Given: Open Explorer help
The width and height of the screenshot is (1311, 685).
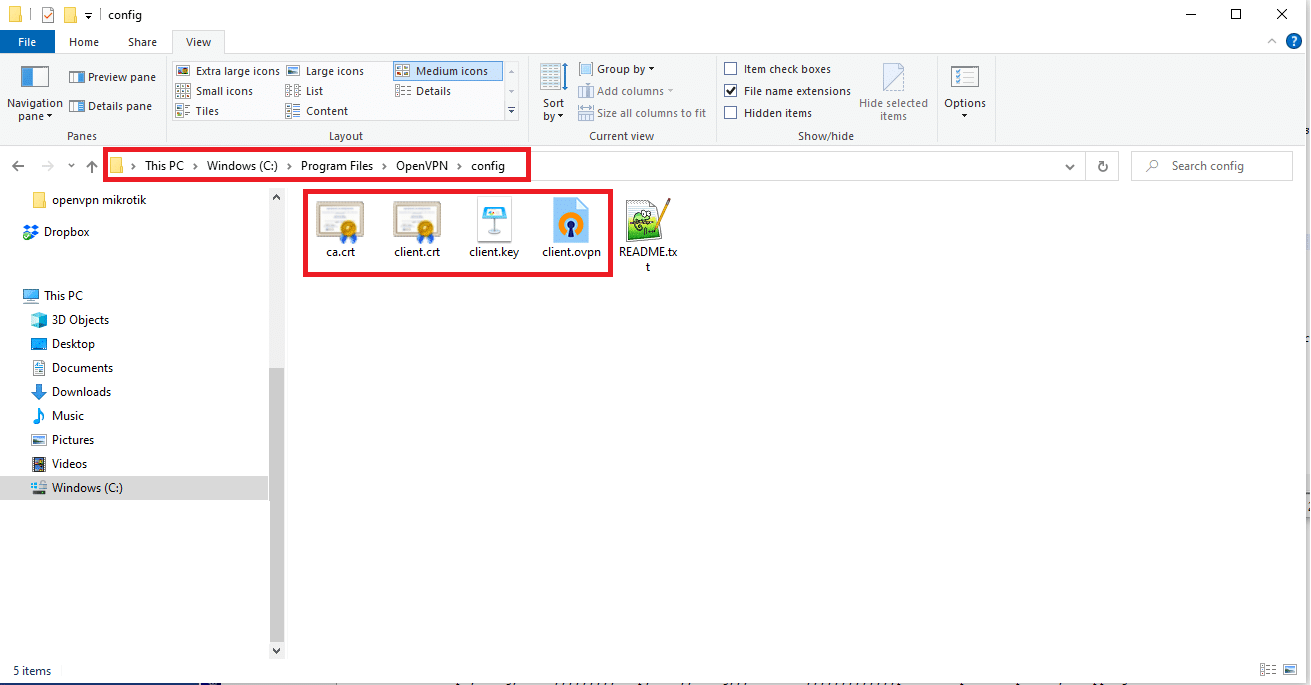Looking at the screenshot, I should click(1294, 41).
